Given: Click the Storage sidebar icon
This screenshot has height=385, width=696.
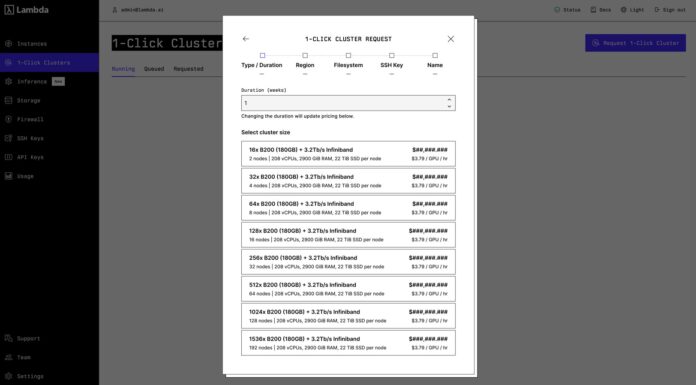Looking at the screenshot, I should (8, 100).
